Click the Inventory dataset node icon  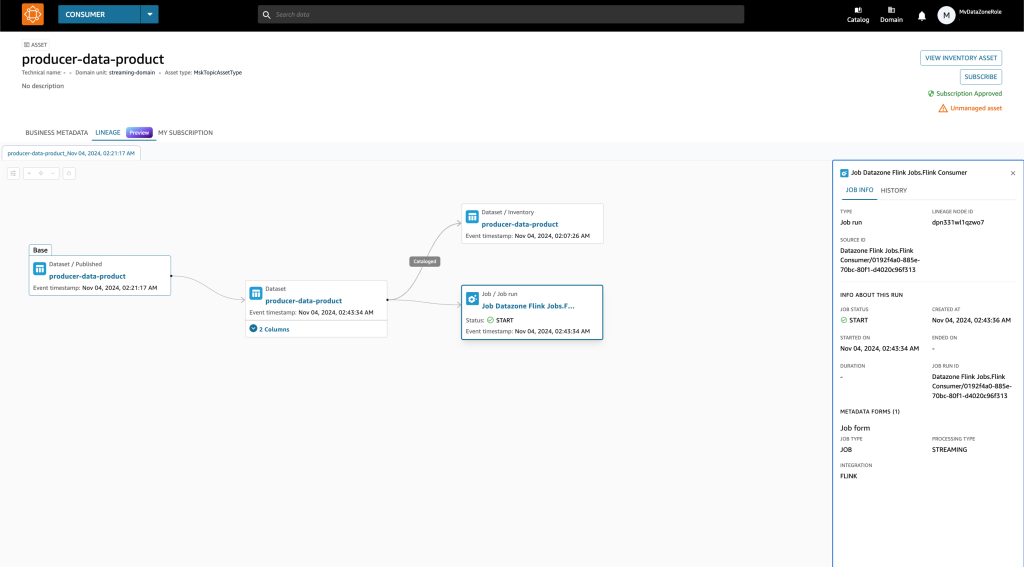point(472,217)
